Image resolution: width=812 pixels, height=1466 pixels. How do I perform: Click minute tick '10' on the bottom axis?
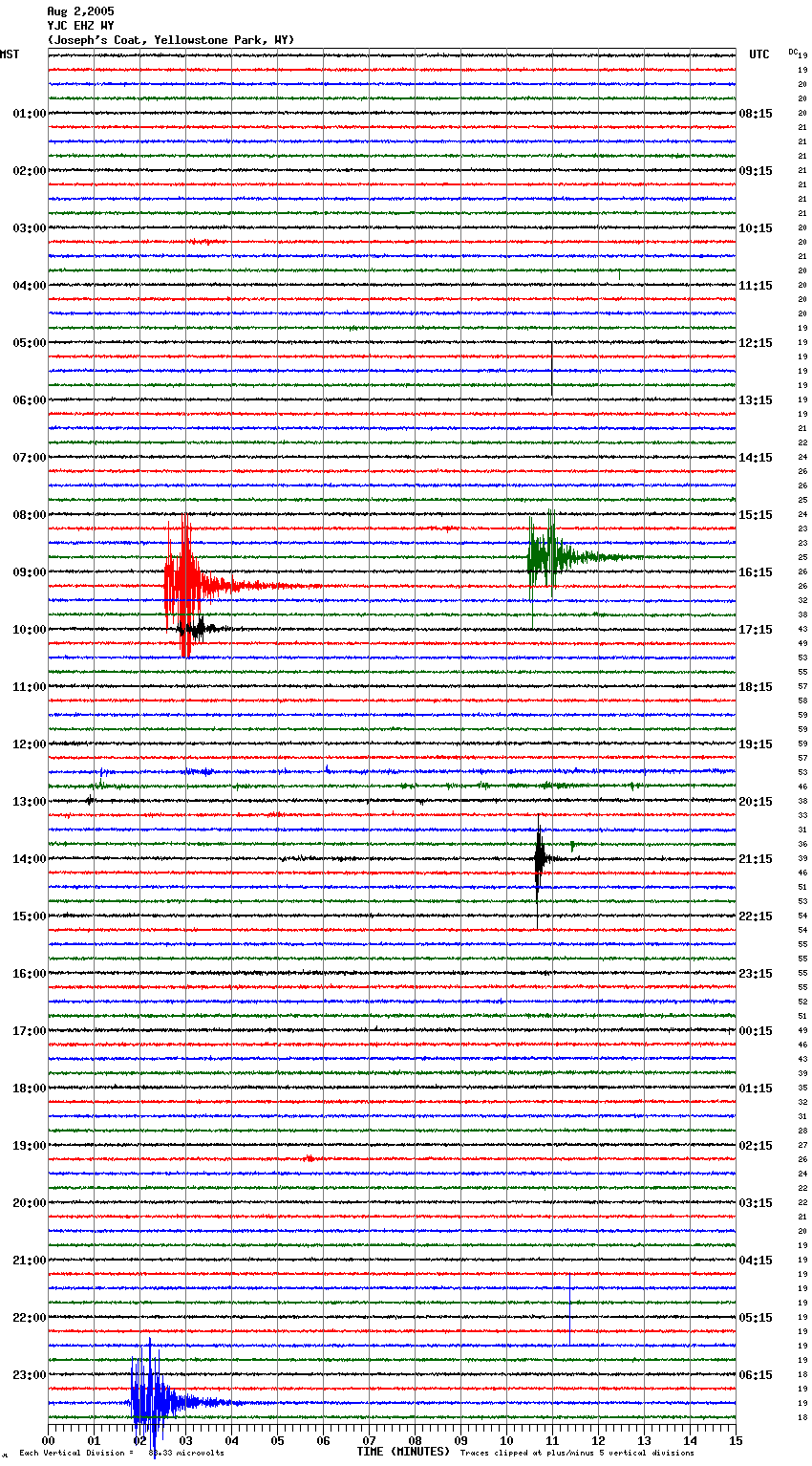pos(506,1440)
